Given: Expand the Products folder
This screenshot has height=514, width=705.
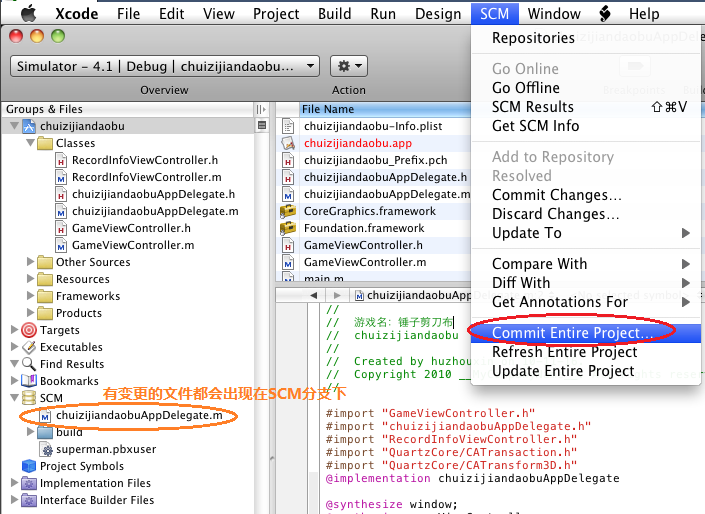Looking at the screenshot, I should pyautogui.click(x=31, y=313).
